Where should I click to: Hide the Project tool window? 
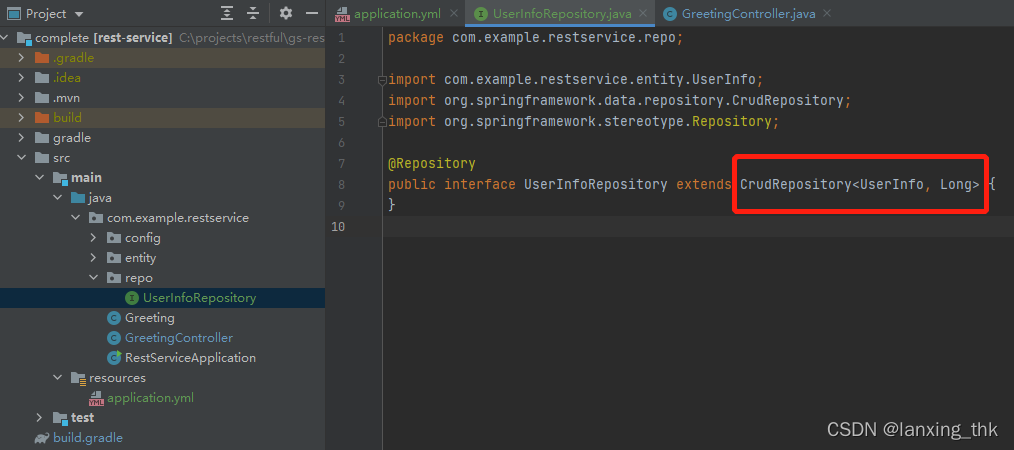[312, 14]
